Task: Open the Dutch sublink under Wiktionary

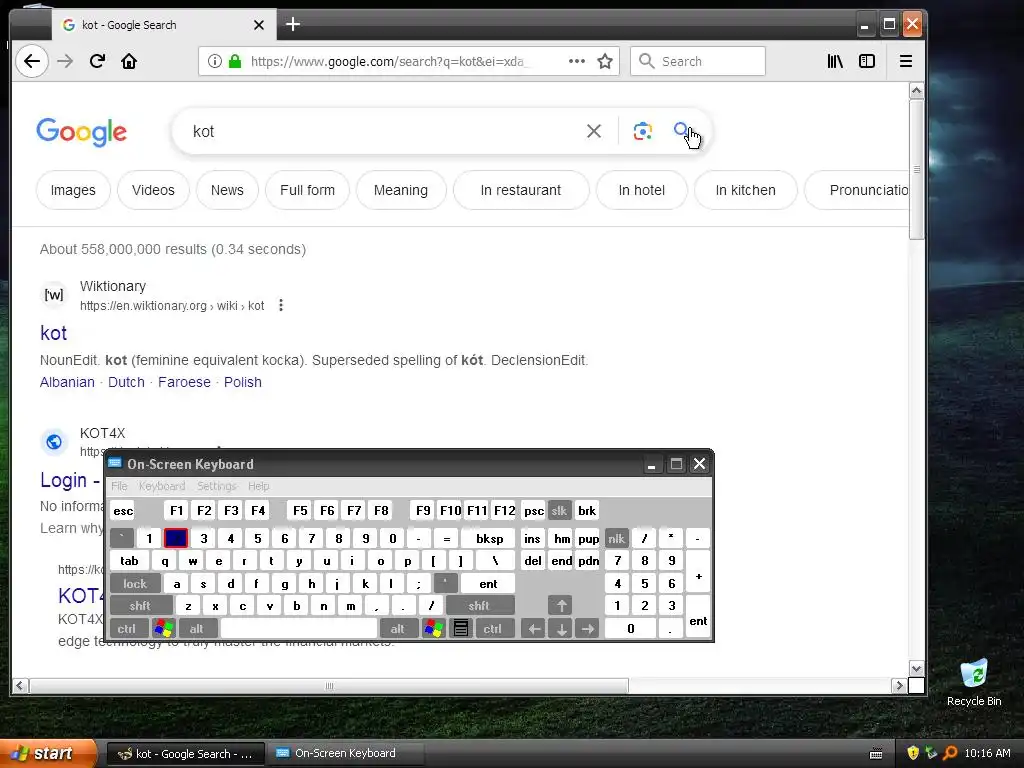Action: tap(127, 382)
